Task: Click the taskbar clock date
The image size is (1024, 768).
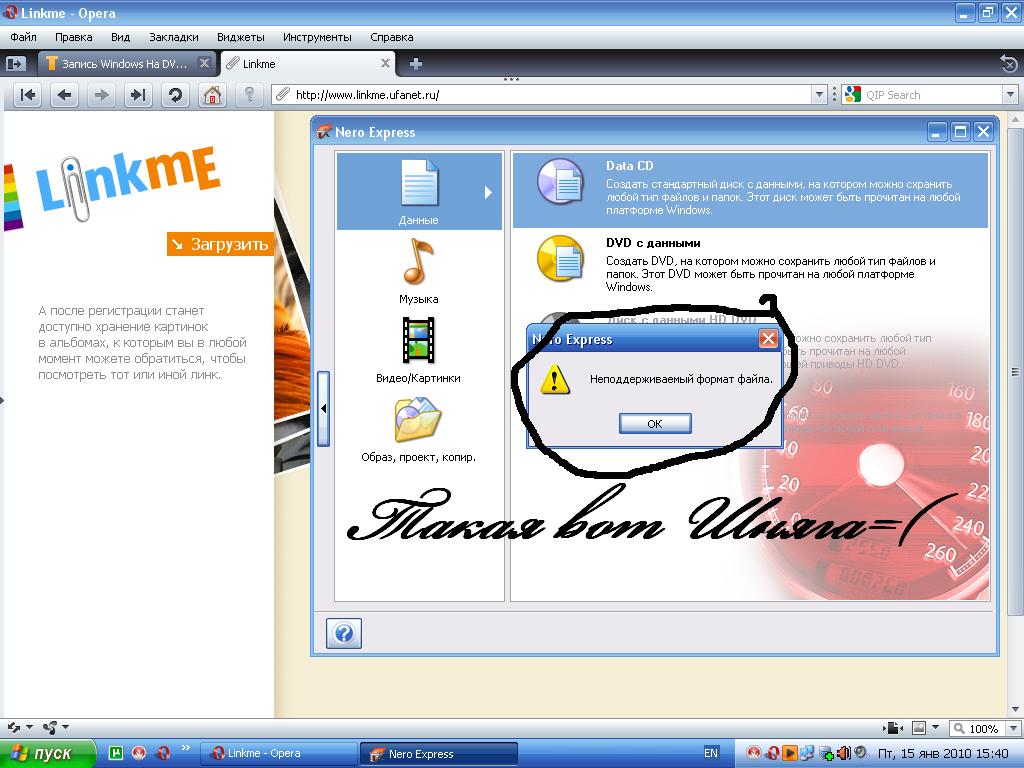Action: tap(943, 754)
